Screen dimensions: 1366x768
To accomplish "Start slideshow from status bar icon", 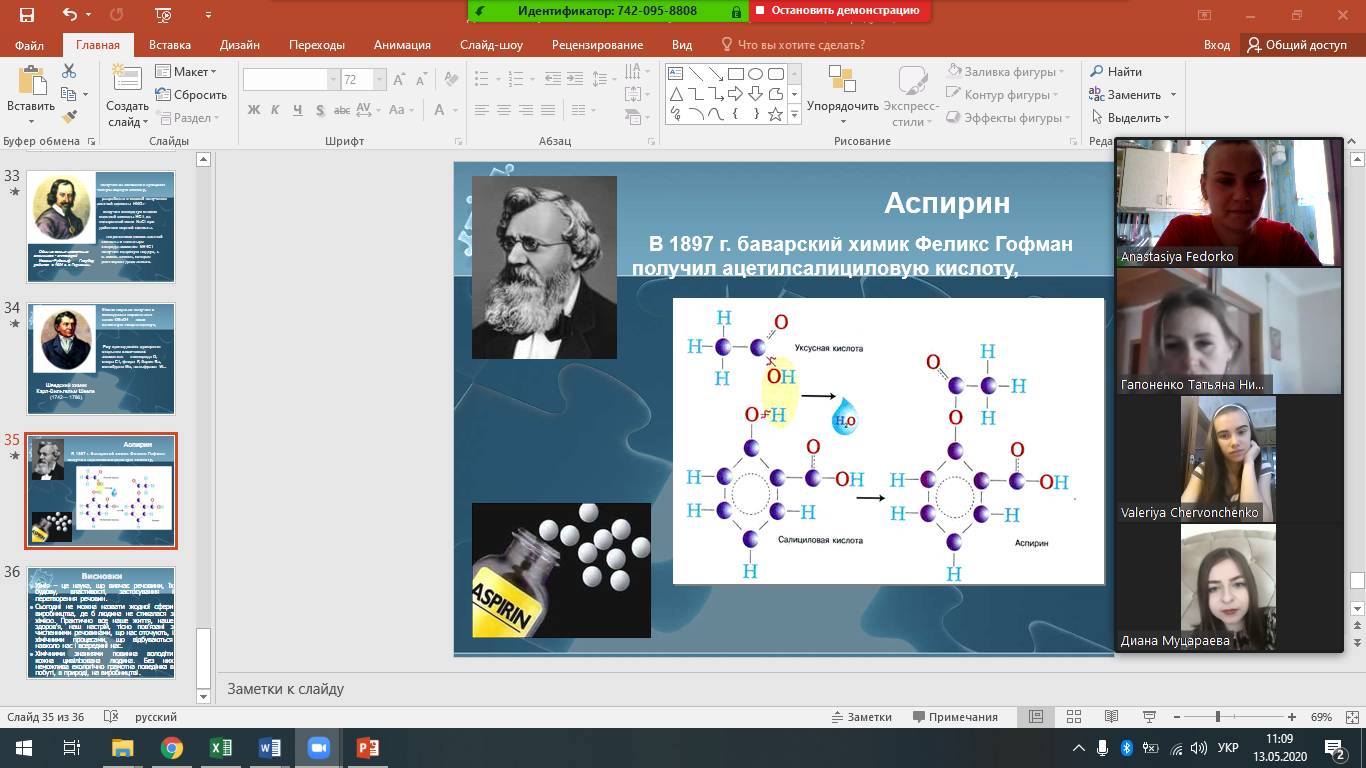I will point(1148,717).
